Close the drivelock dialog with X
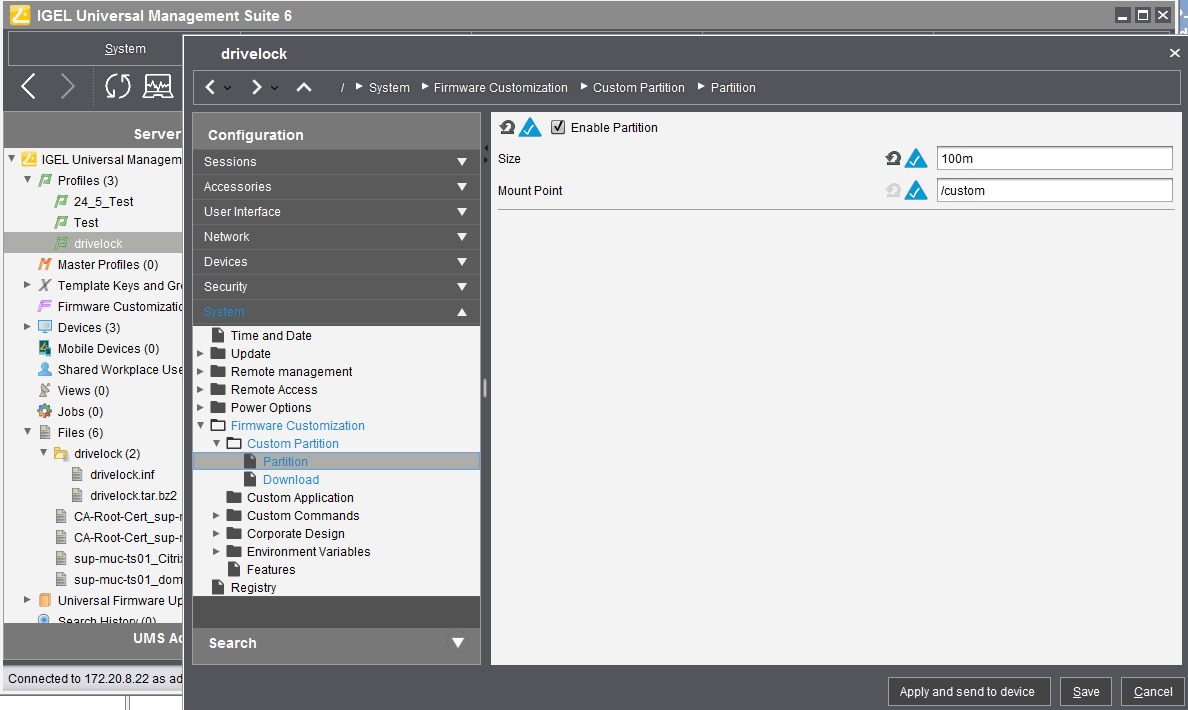1188x710 pixels. 1174,53
